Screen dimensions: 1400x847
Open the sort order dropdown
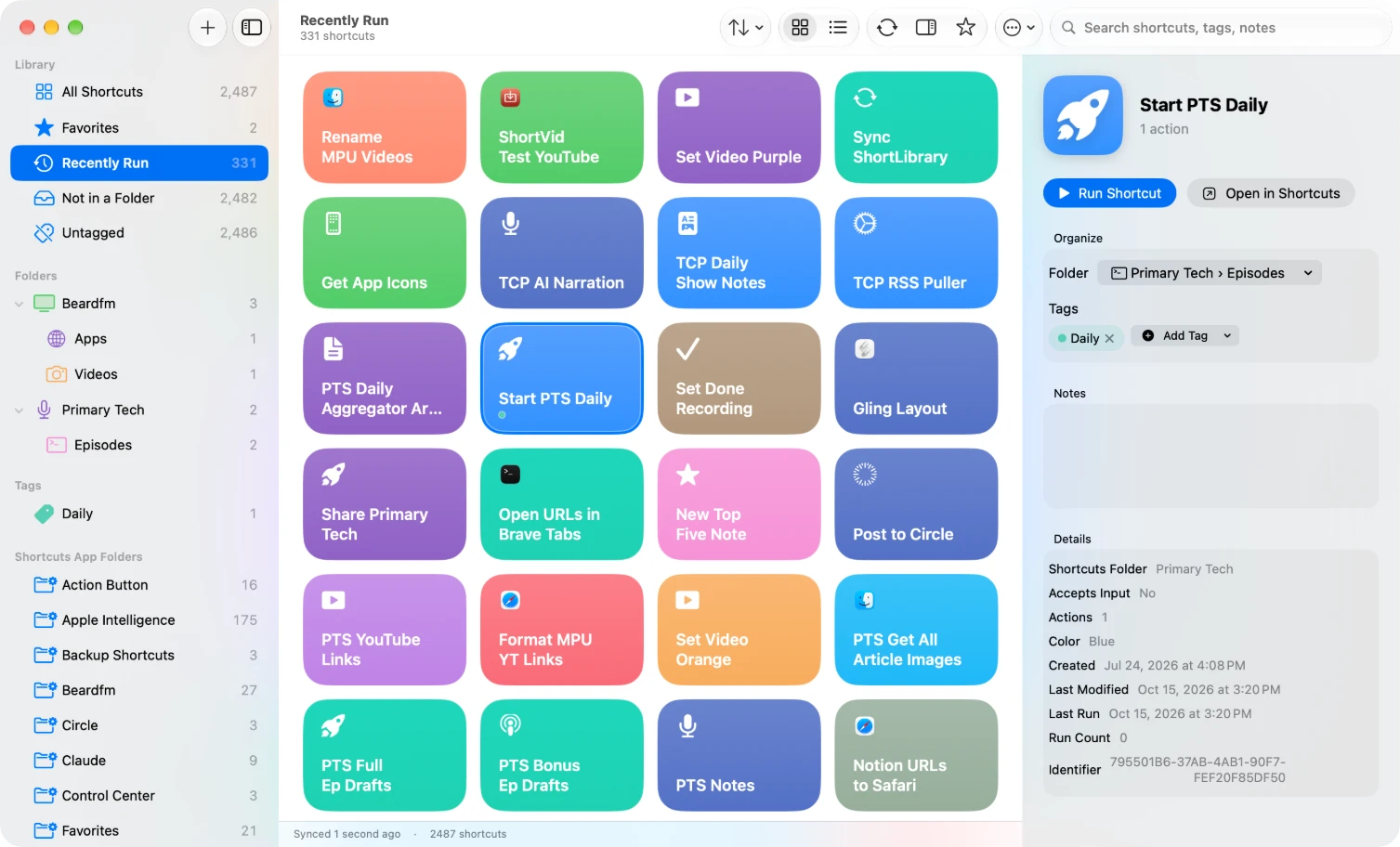pos(746,28)
